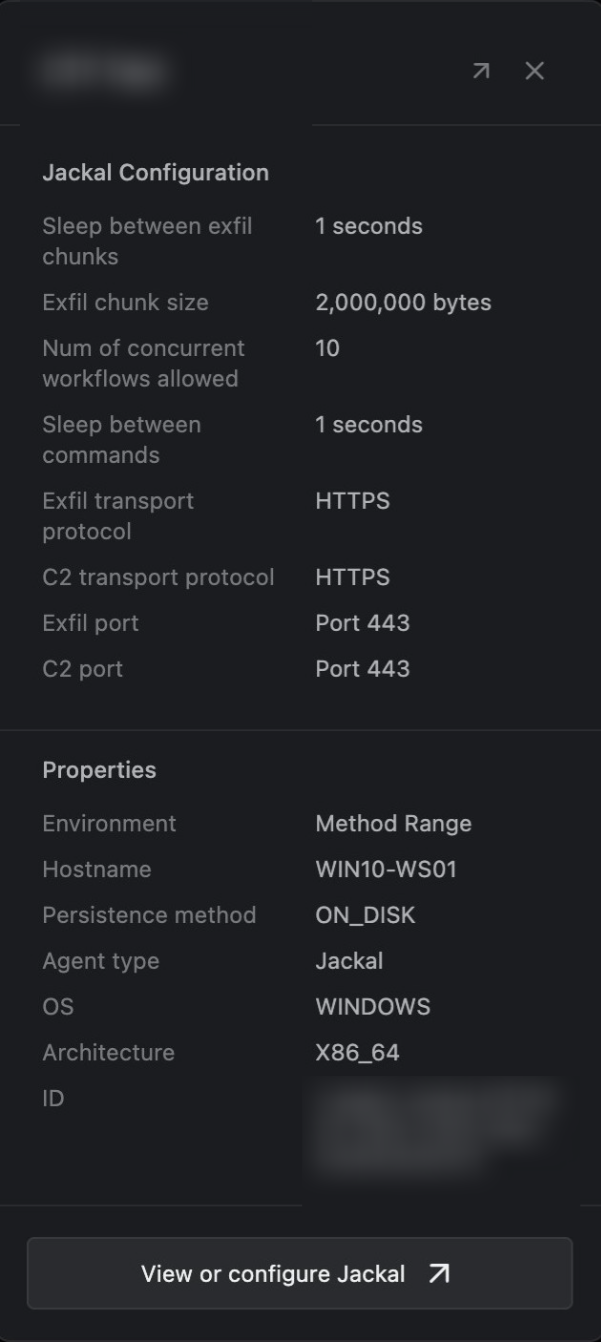Select the Exfil port 'Port 443' value
Image resolution: width=601 pixels, height=1342 pixels.
click(x=362, y=623)
